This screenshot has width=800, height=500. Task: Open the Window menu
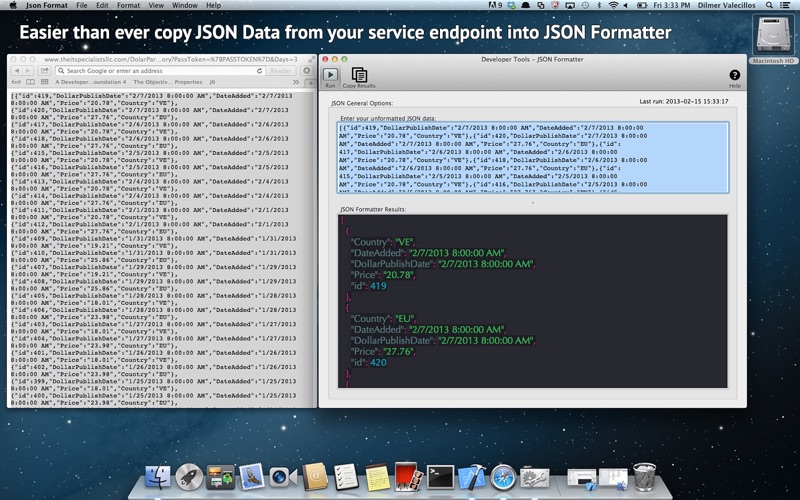(185, 5)
